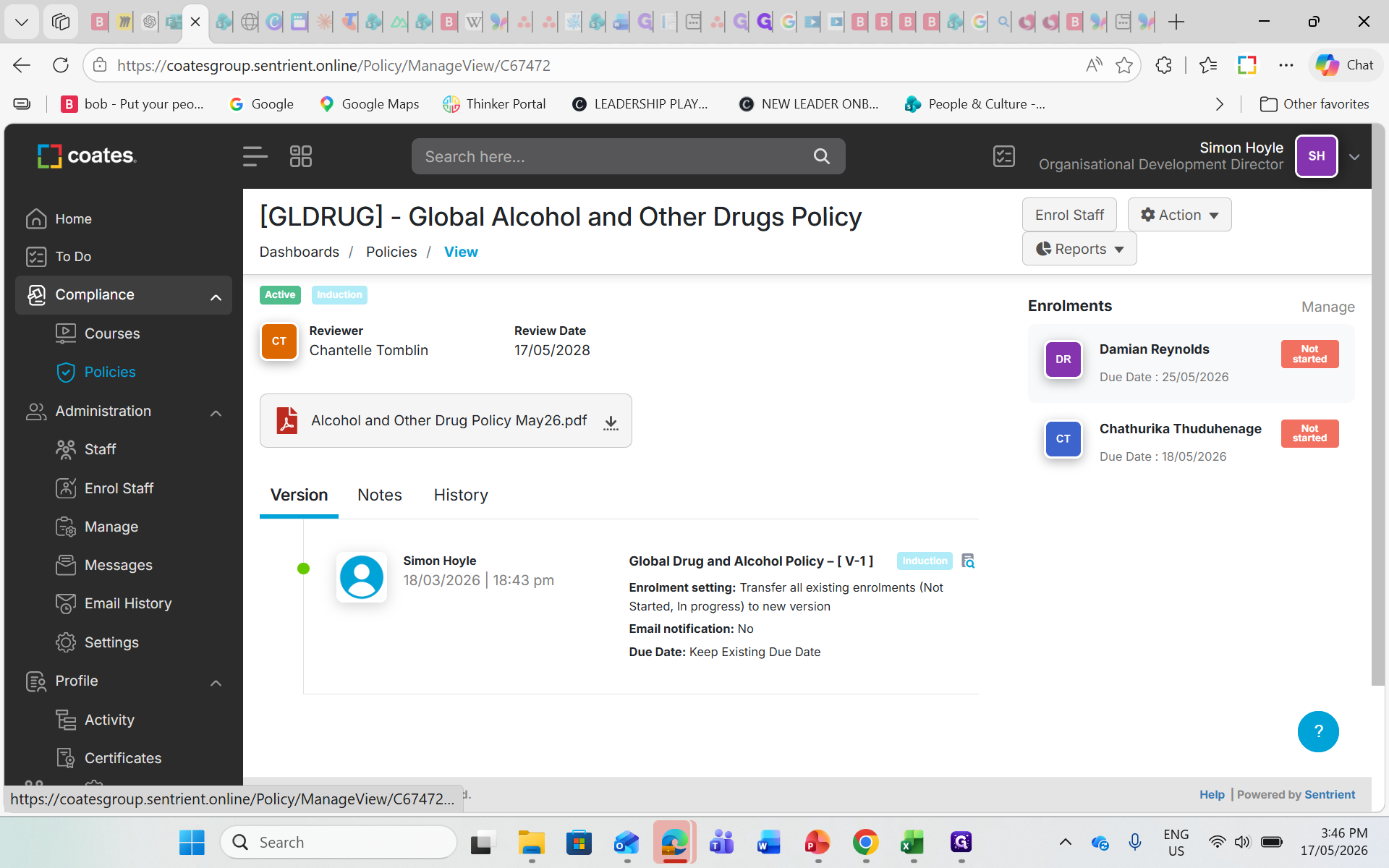Collapse the Administration sidebar section
1389x868 pixels.
pyautogui.click(x=216, y=413)
